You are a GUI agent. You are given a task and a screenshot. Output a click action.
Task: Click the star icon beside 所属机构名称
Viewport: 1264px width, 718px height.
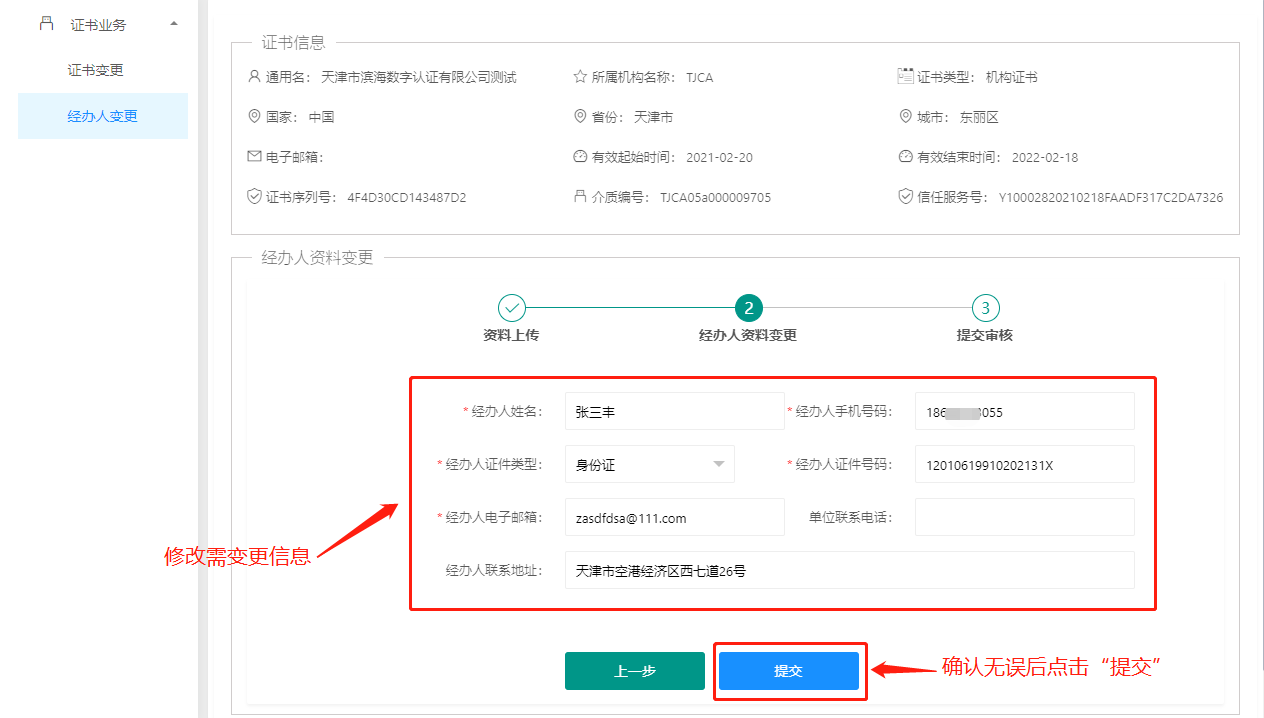[580, 77]
